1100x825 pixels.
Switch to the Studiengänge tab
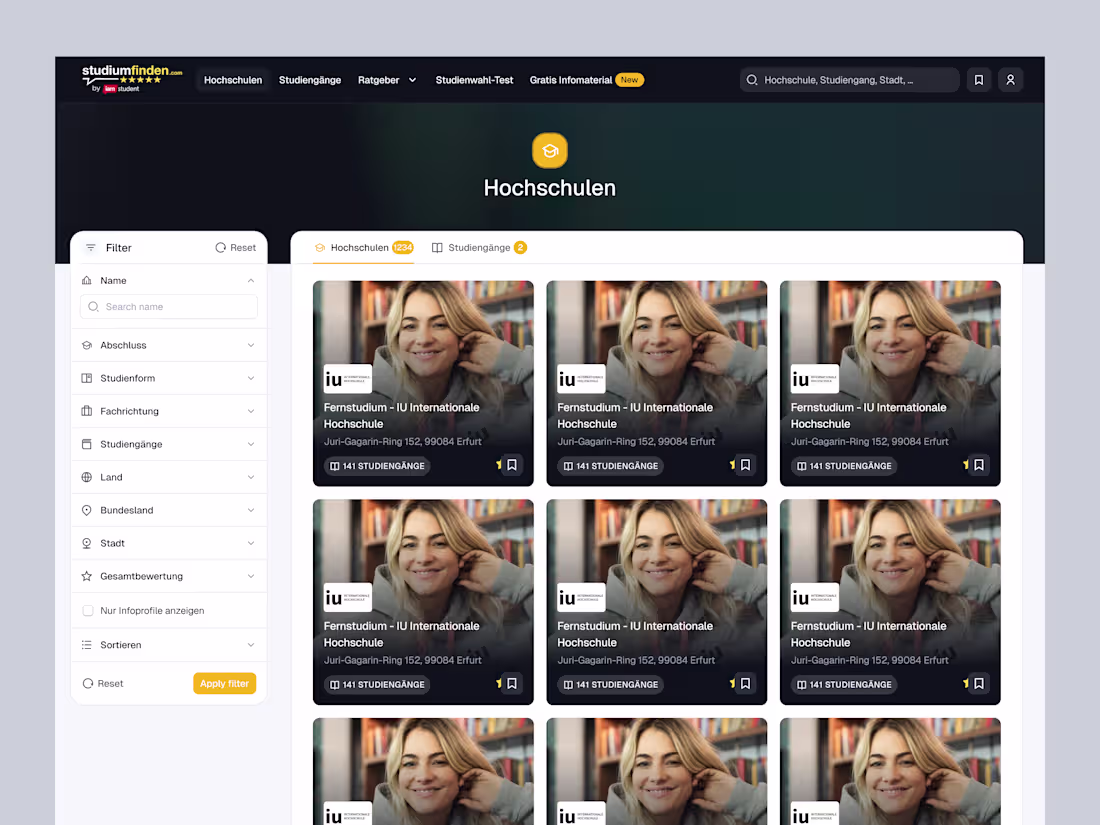point(478,247)
